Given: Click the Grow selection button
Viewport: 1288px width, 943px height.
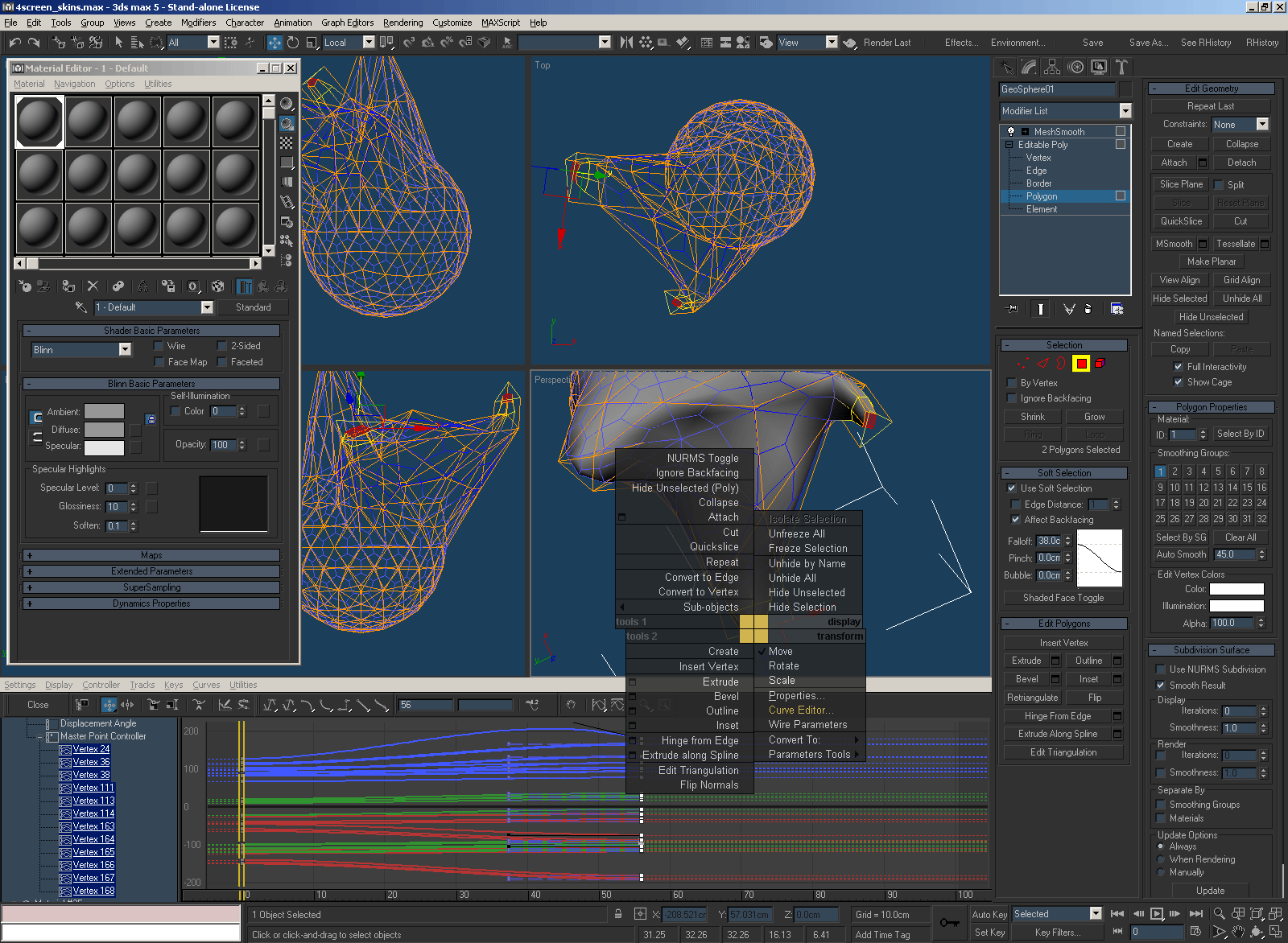Looking at the screenshot, I should click(1095, 417).
